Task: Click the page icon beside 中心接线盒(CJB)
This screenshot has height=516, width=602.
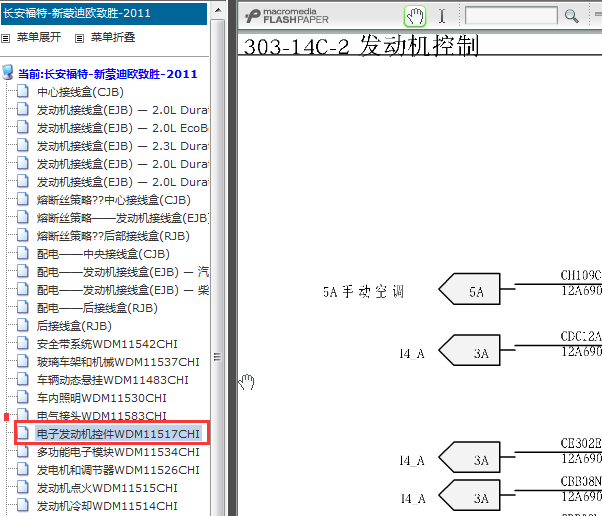Action: 23,91
